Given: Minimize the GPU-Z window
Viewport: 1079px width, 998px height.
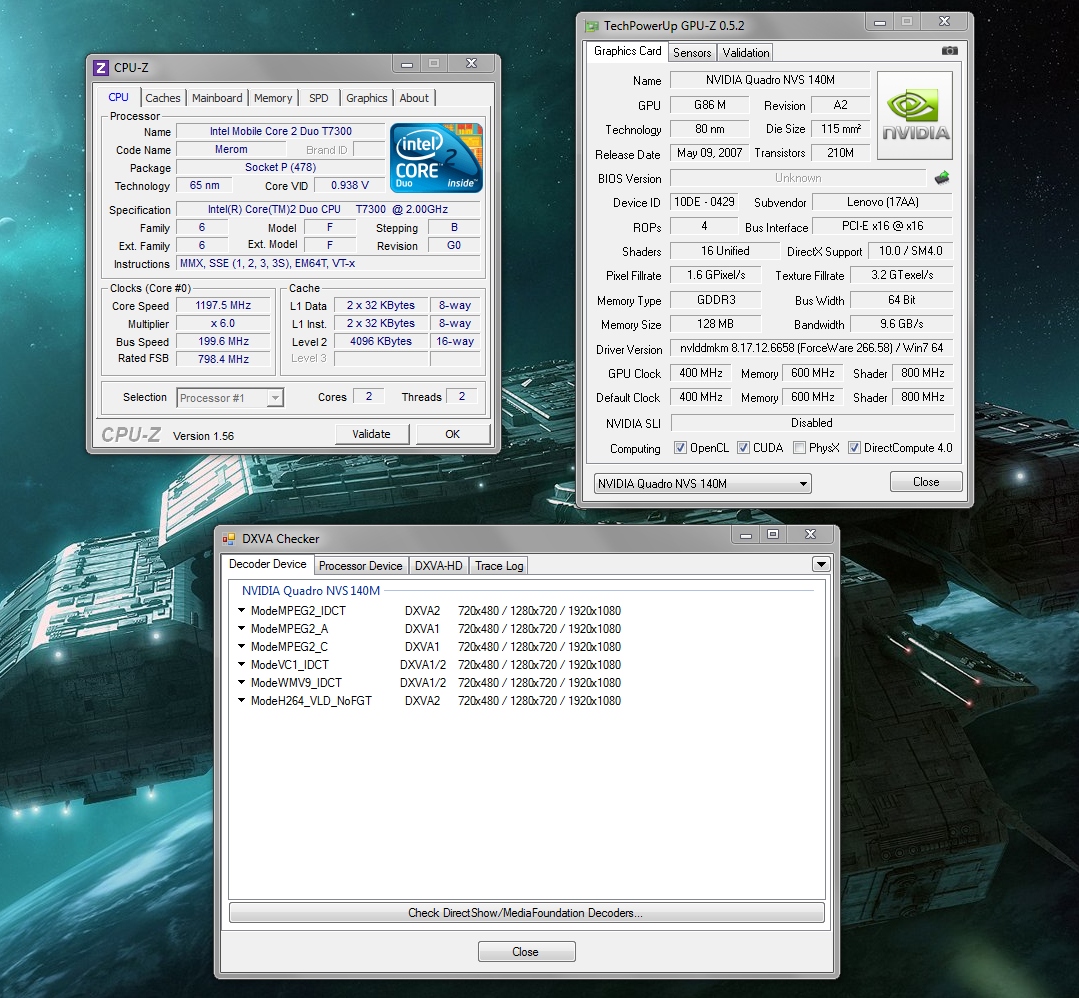Looking at the screenshot, I should pyautogui.click(x=879, y=22).
